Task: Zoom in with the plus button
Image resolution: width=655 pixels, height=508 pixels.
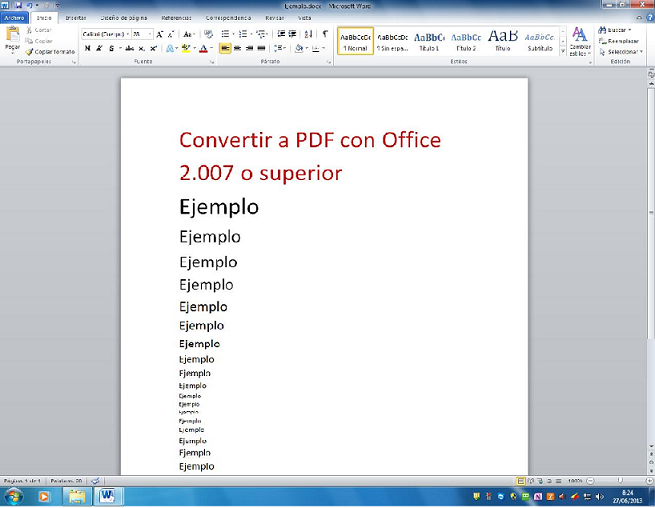Action: (x=649, y=481)
